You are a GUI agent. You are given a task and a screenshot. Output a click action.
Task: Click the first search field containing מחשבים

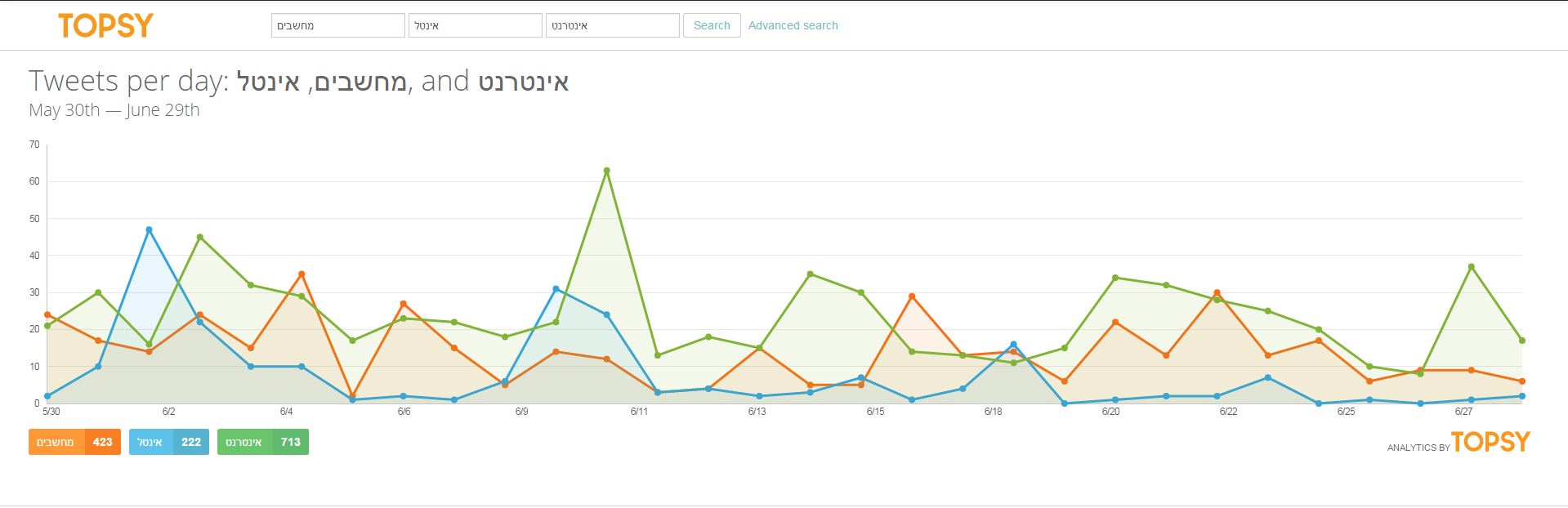point(338,25)
